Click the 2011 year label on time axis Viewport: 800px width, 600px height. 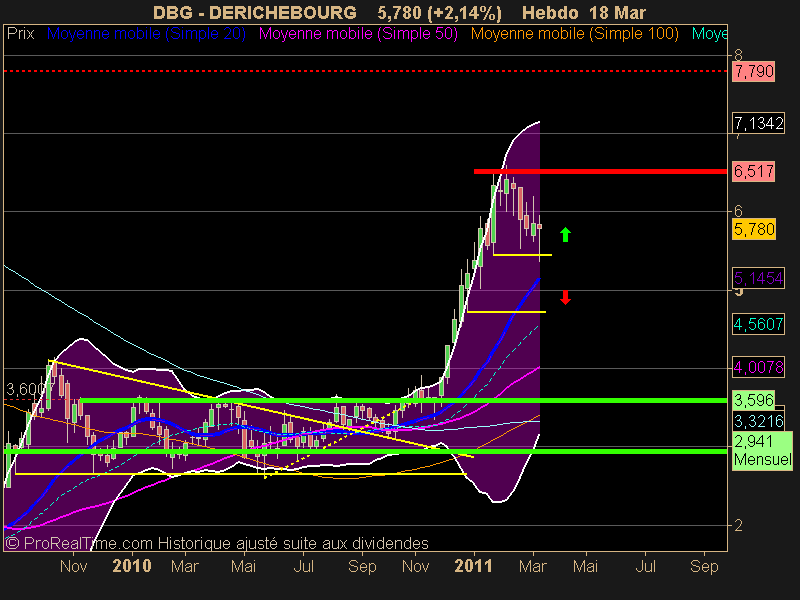tap(473, 566)
